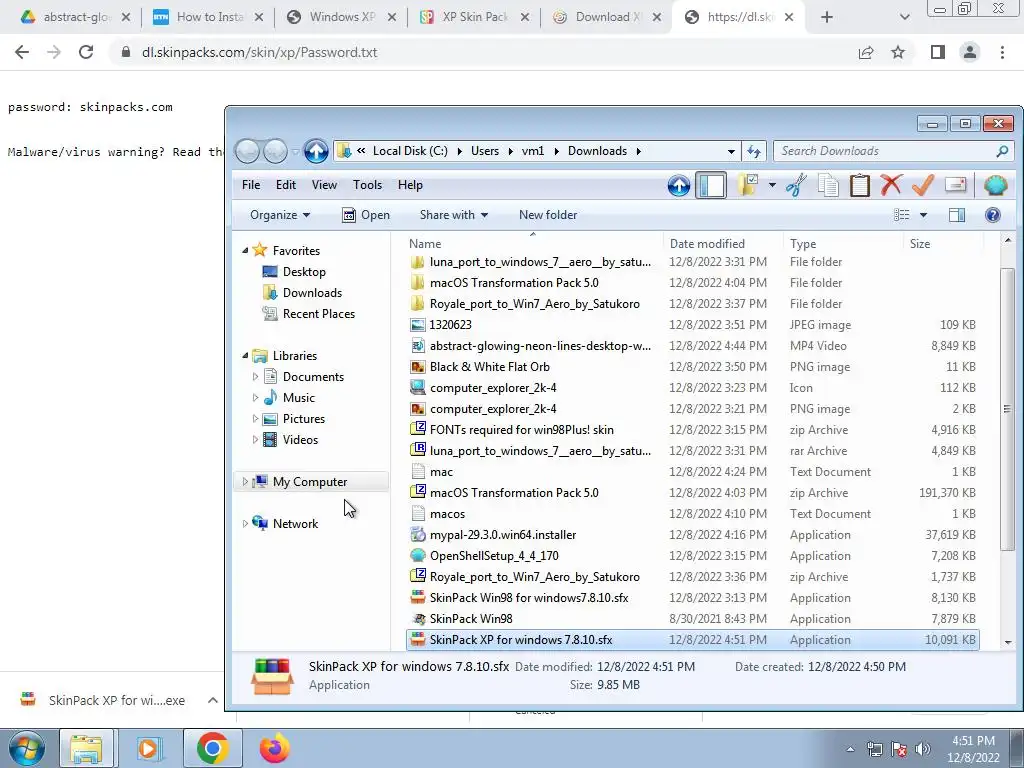
Task: Open Classic Explorer settings shell icon
Action: (x=996, y=185)
